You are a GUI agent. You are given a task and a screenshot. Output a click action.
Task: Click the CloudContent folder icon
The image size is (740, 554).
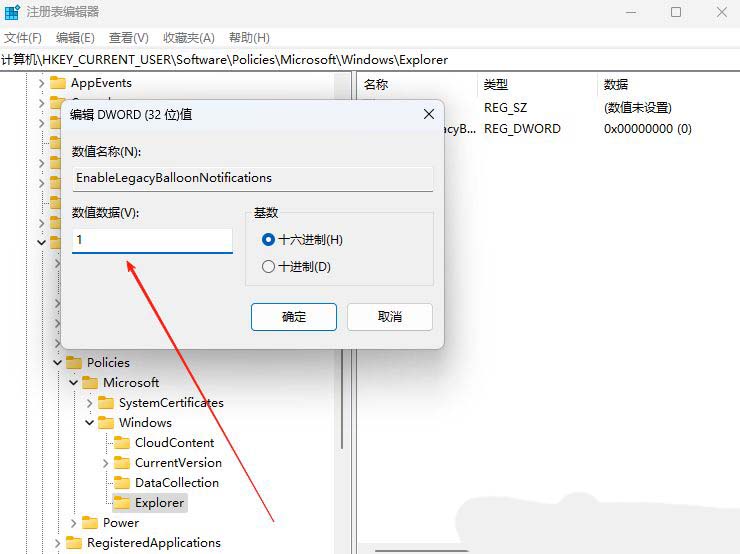[x=122, y=443]
